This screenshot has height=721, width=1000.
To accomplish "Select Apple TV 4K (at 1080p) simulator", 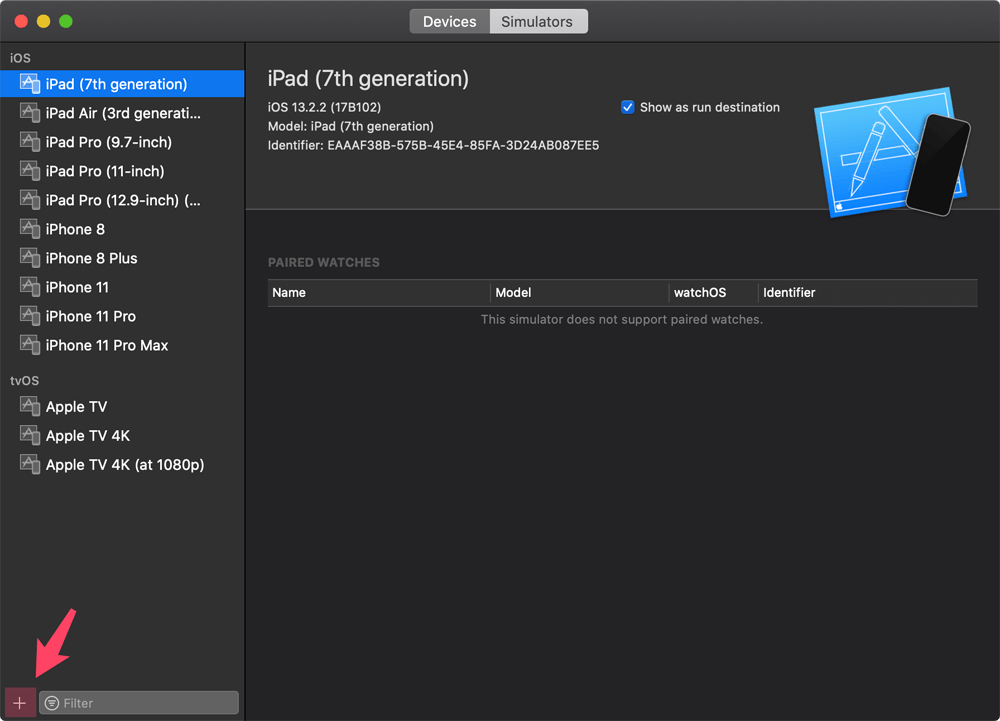I will [122, 464].
